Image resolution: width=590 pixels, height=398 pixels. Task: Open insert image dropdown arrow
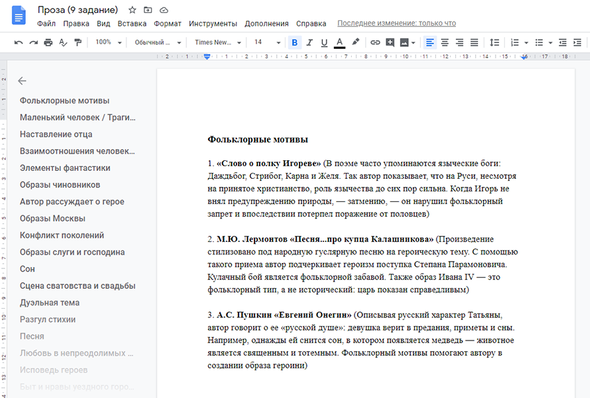[x=414, y=43]
